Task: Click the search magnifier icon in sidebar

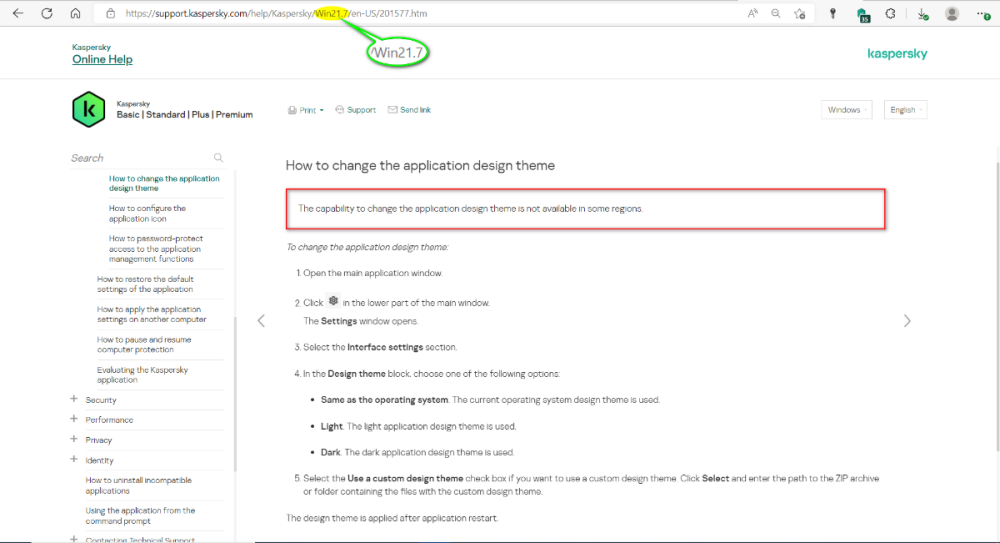Action: (218, 158)
